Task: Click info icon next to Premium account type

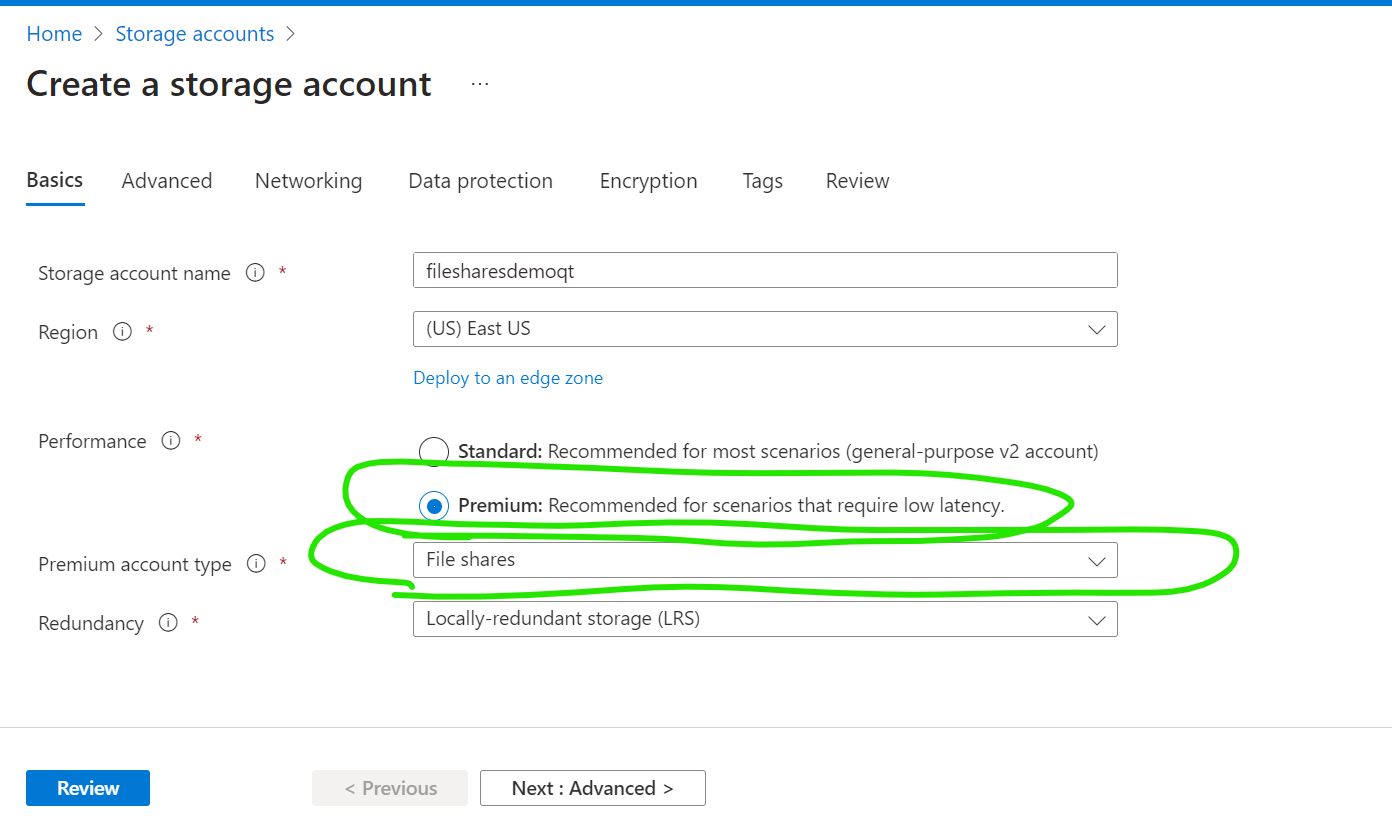Action: tap(256, 564)
